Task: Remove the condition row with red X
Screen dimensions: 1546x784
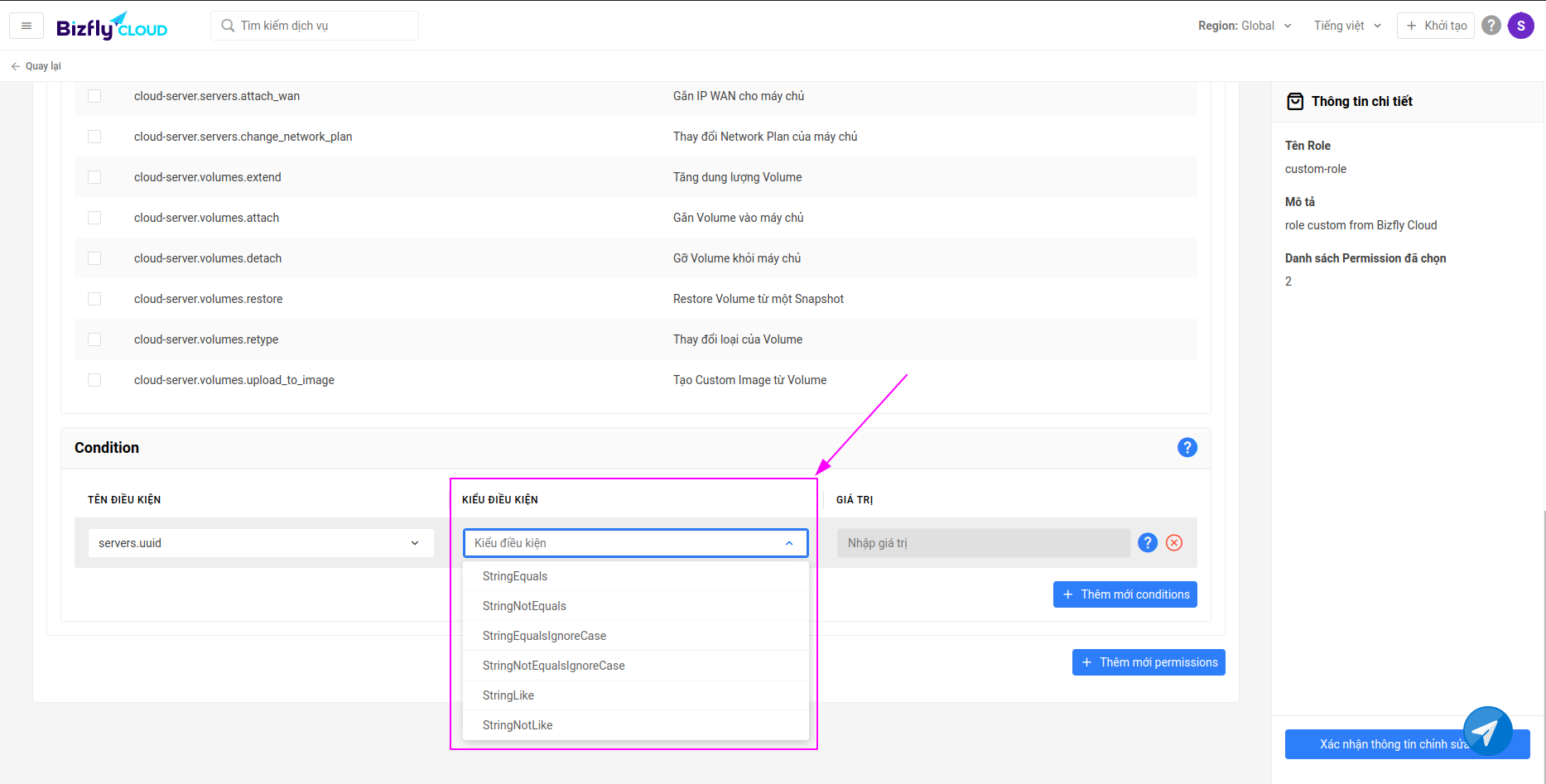Action: [1173, 543]
